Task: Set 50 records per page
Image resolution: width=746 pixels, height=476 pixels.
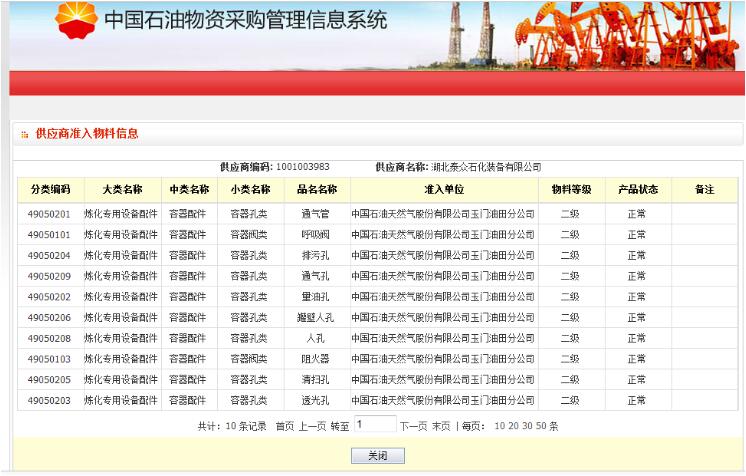Action: point(541,426)
